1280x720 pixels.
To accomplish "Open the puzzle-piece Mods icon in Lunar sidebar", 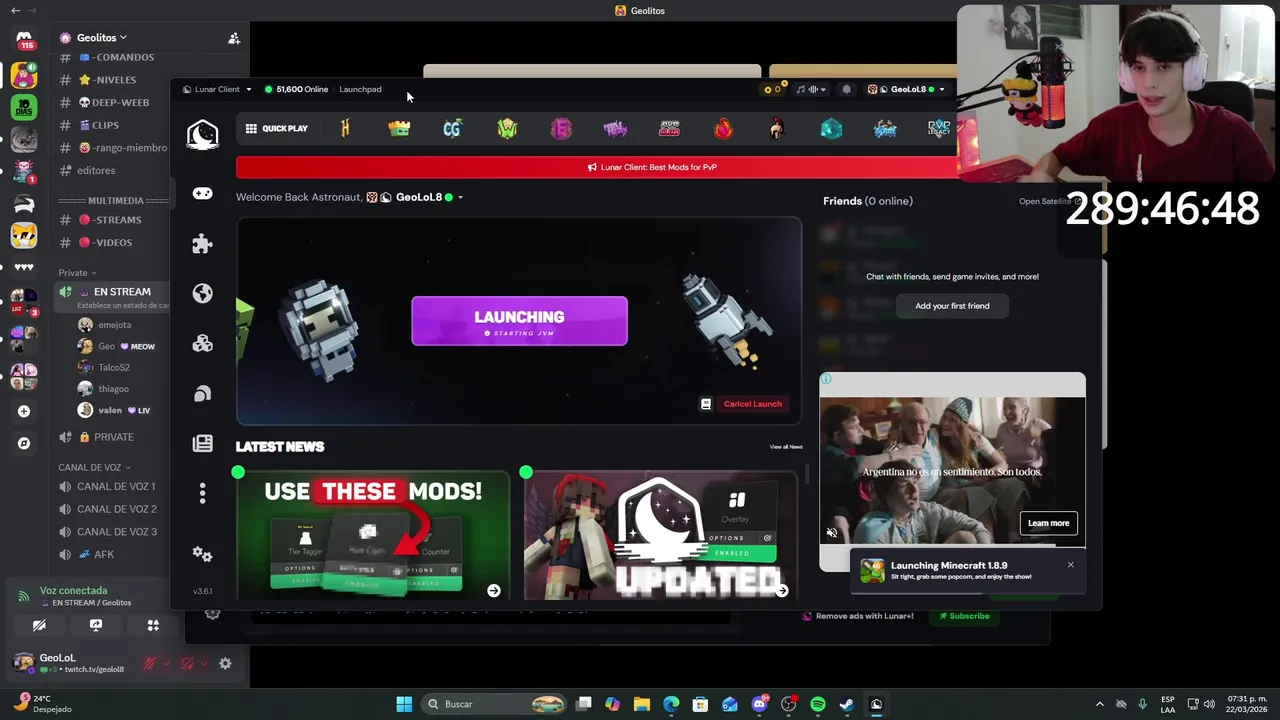I will [202, 243].
